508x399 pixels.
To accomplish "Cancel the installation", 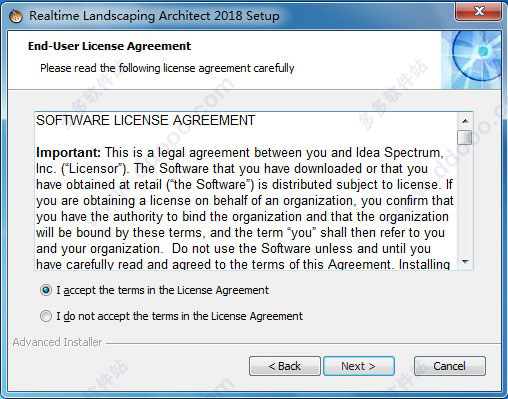I will click(449, 366).
